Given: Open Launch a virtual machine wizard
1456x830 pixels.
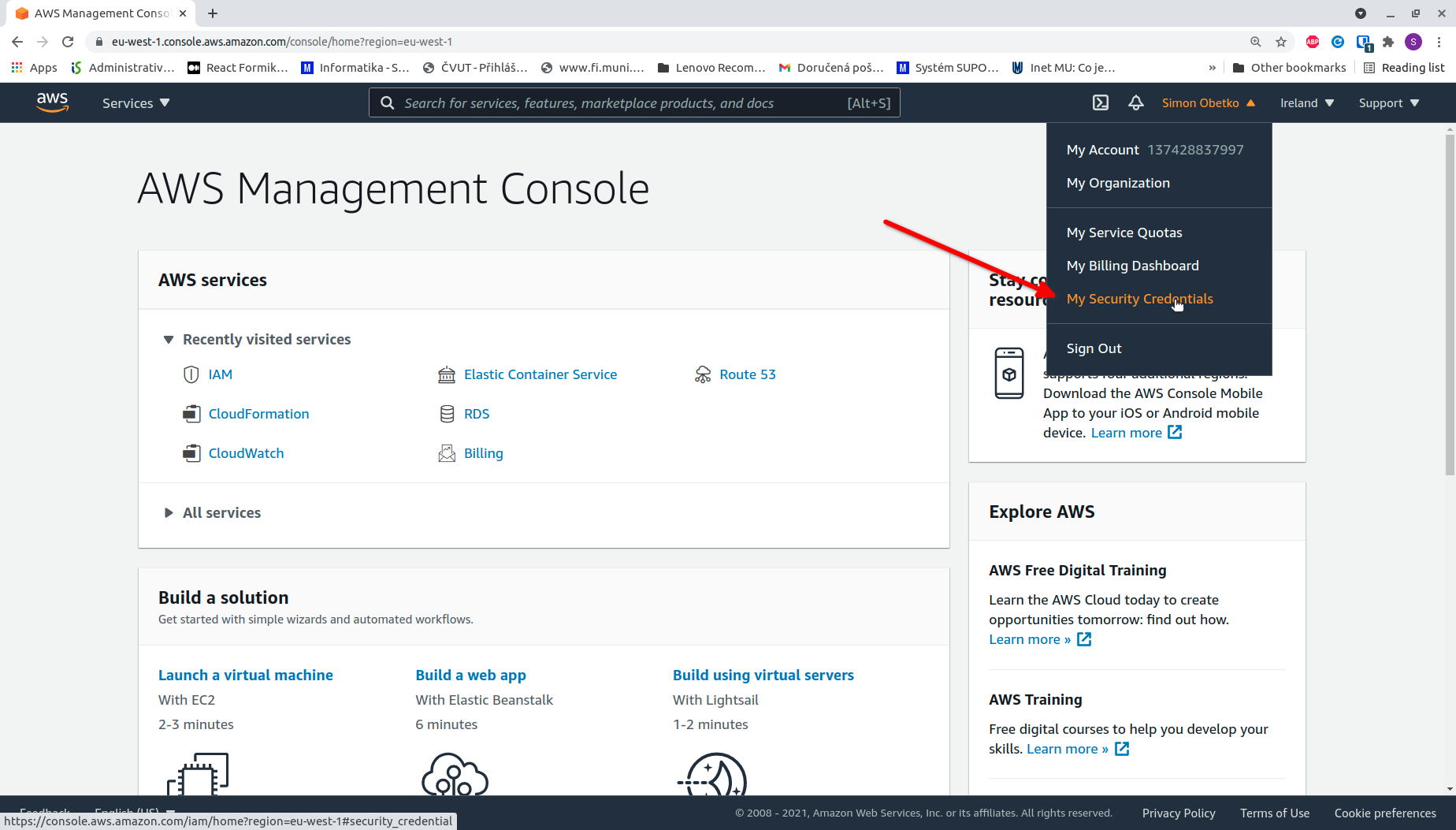Looking at the screenshot, I should tap(246, 676).
